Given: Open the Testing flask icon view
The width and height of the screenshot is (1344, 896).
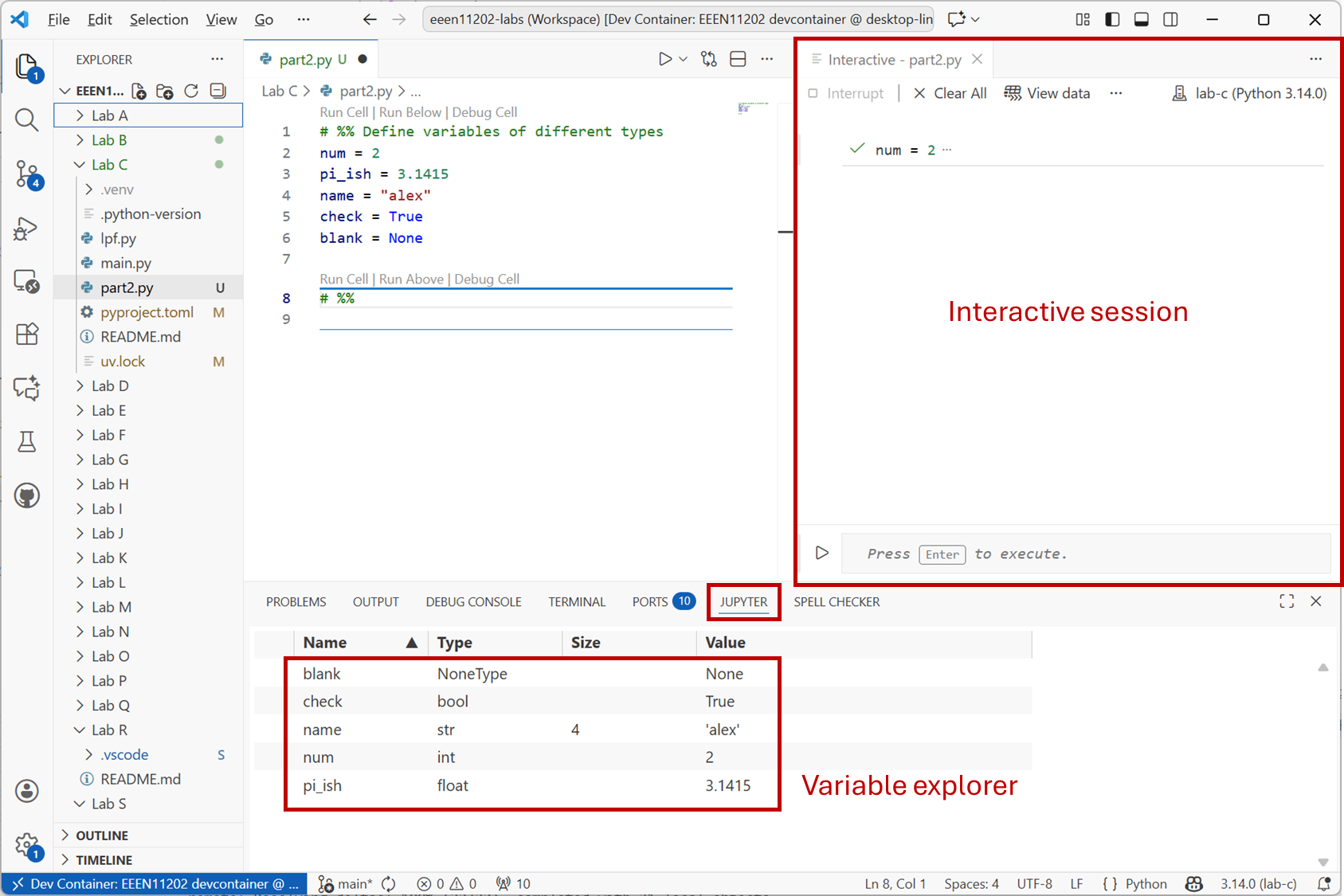Looking at the screenshot, I should tap(26, 442).
